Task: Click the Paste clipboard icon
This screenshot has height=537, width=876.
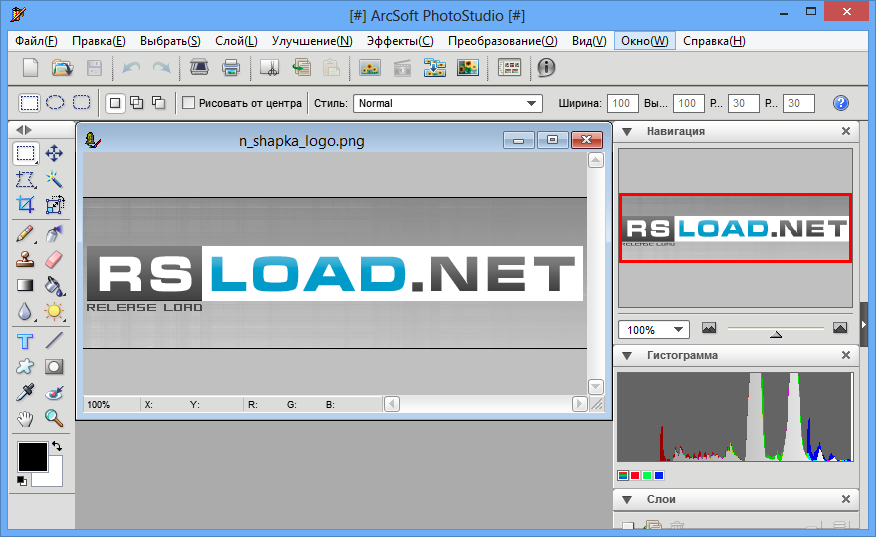Action: [x=331, y=68]
